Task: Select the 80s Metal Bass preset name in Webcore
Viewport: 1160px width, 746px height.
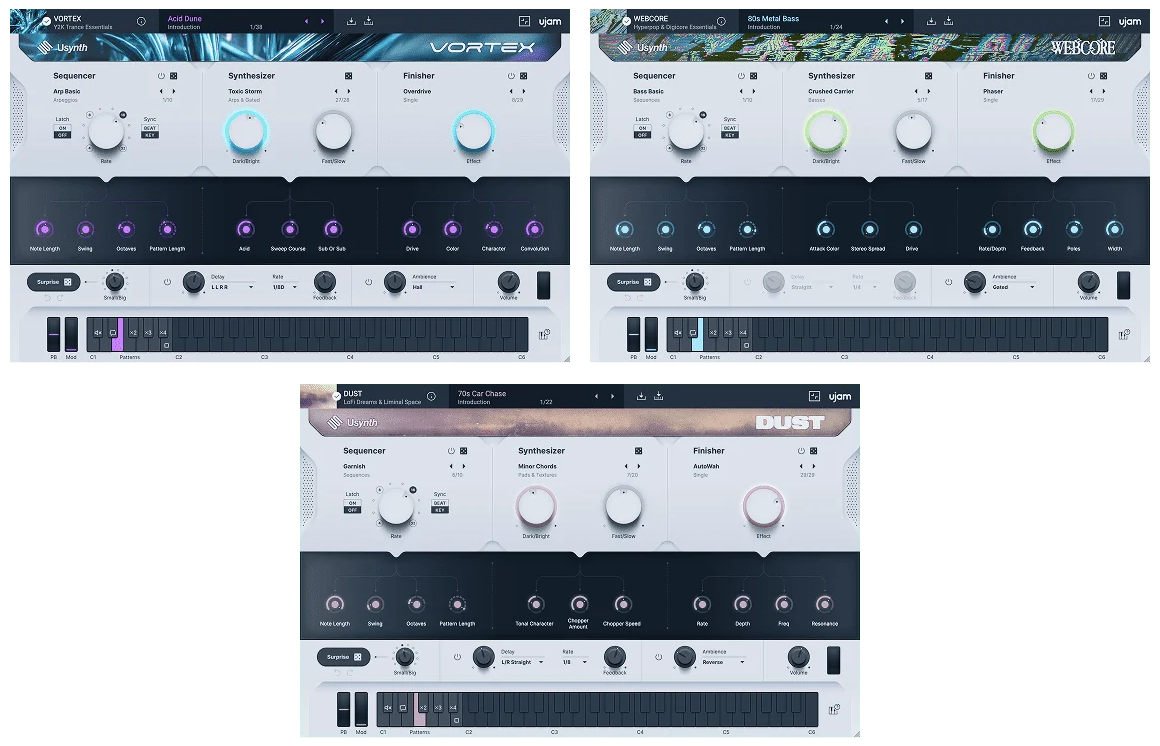Action: pos(773,19)
